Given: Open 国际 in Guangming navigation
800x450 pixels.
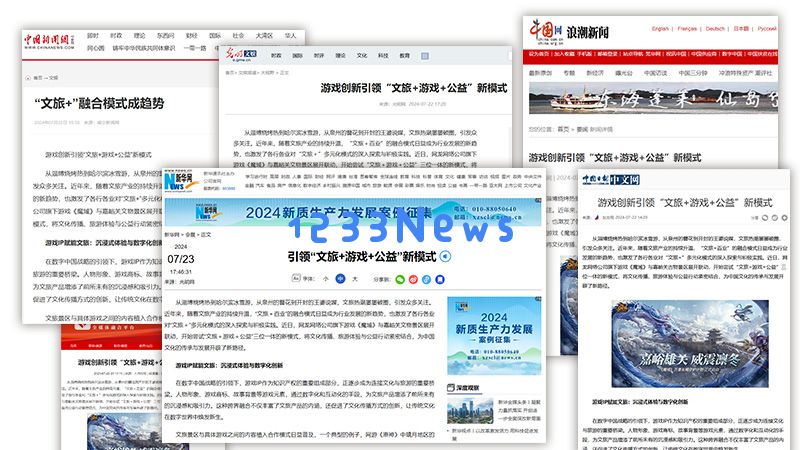Looking at the screenshot, I should pos(297,56).
